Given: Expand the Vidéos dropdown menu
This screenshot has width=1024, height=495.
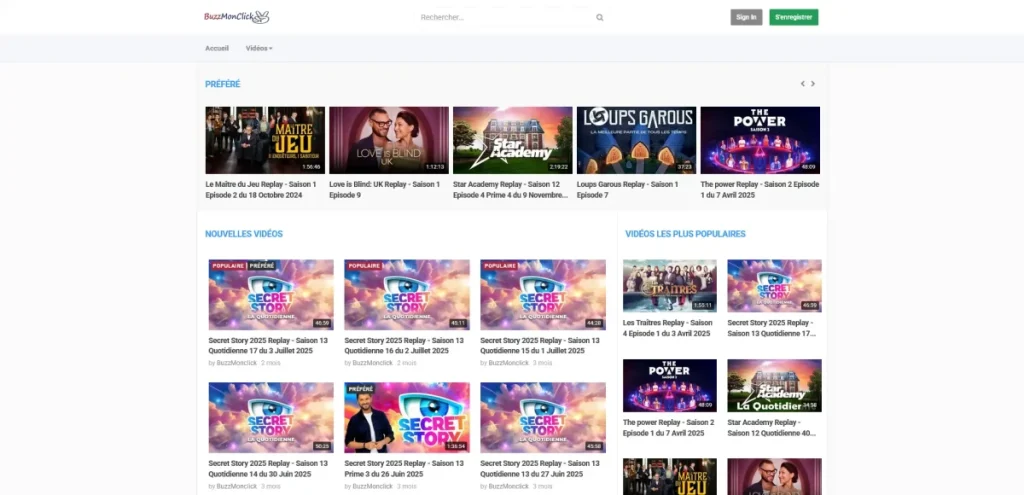Looking at the screenshot, I should click(259, 48).
